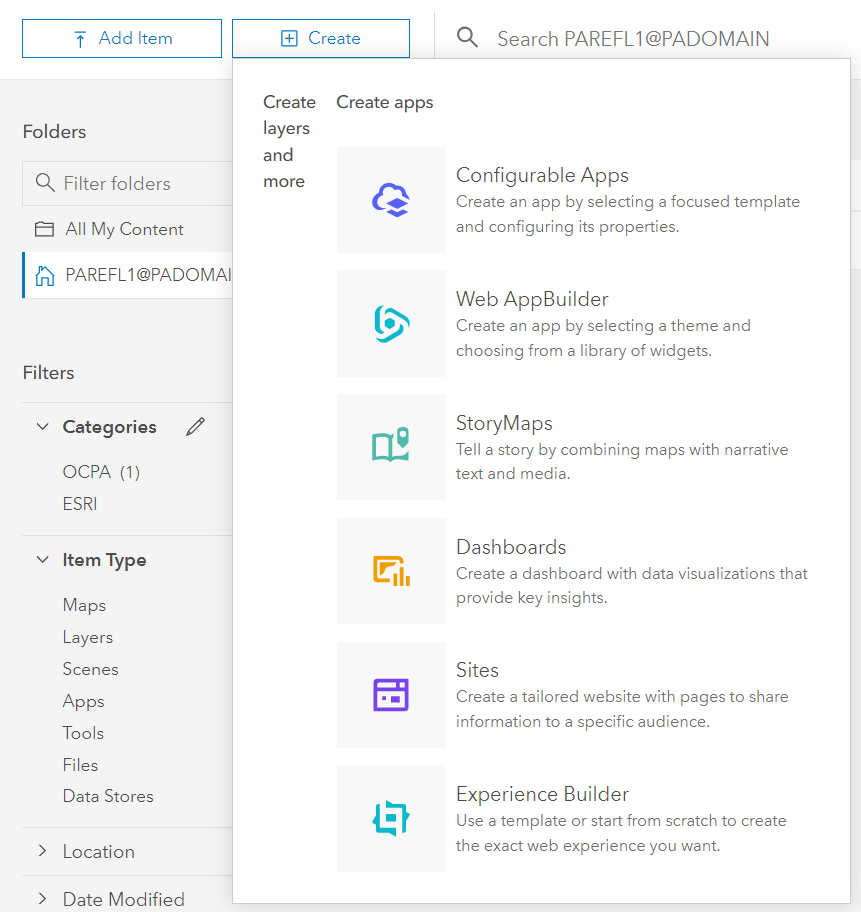Viewport: 861px width, 912px height.
Task: Click the magnifier icon beside the search box
Action: point(467,37)
